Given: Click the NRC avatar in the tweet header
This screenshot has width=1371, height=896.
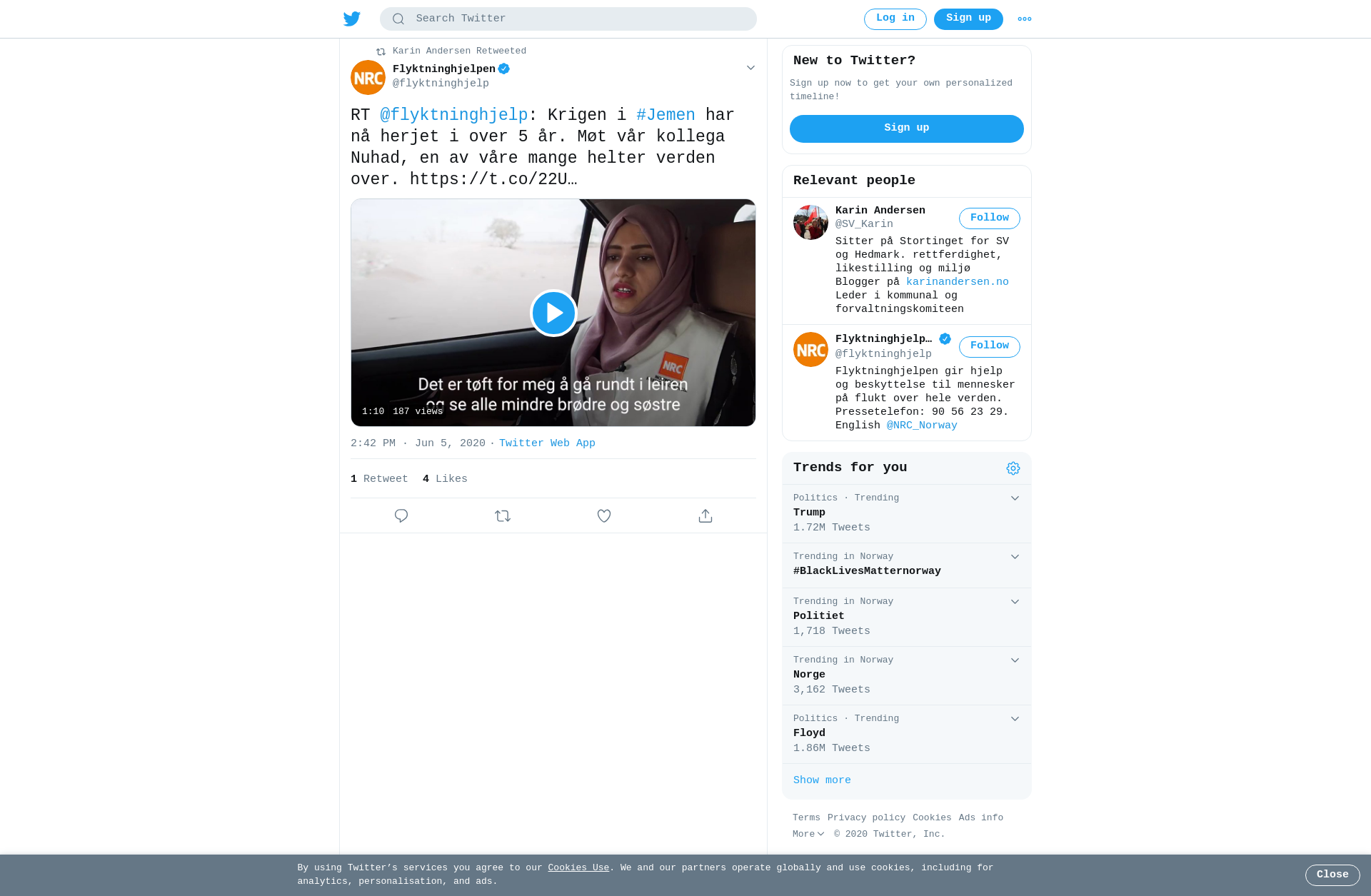Looking at the screenshot, I should pos(368,77).
